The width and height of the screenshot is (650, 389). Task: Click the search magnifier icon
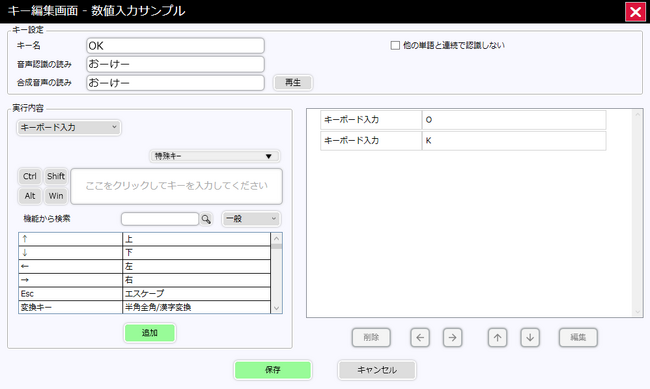coord(206,219)
